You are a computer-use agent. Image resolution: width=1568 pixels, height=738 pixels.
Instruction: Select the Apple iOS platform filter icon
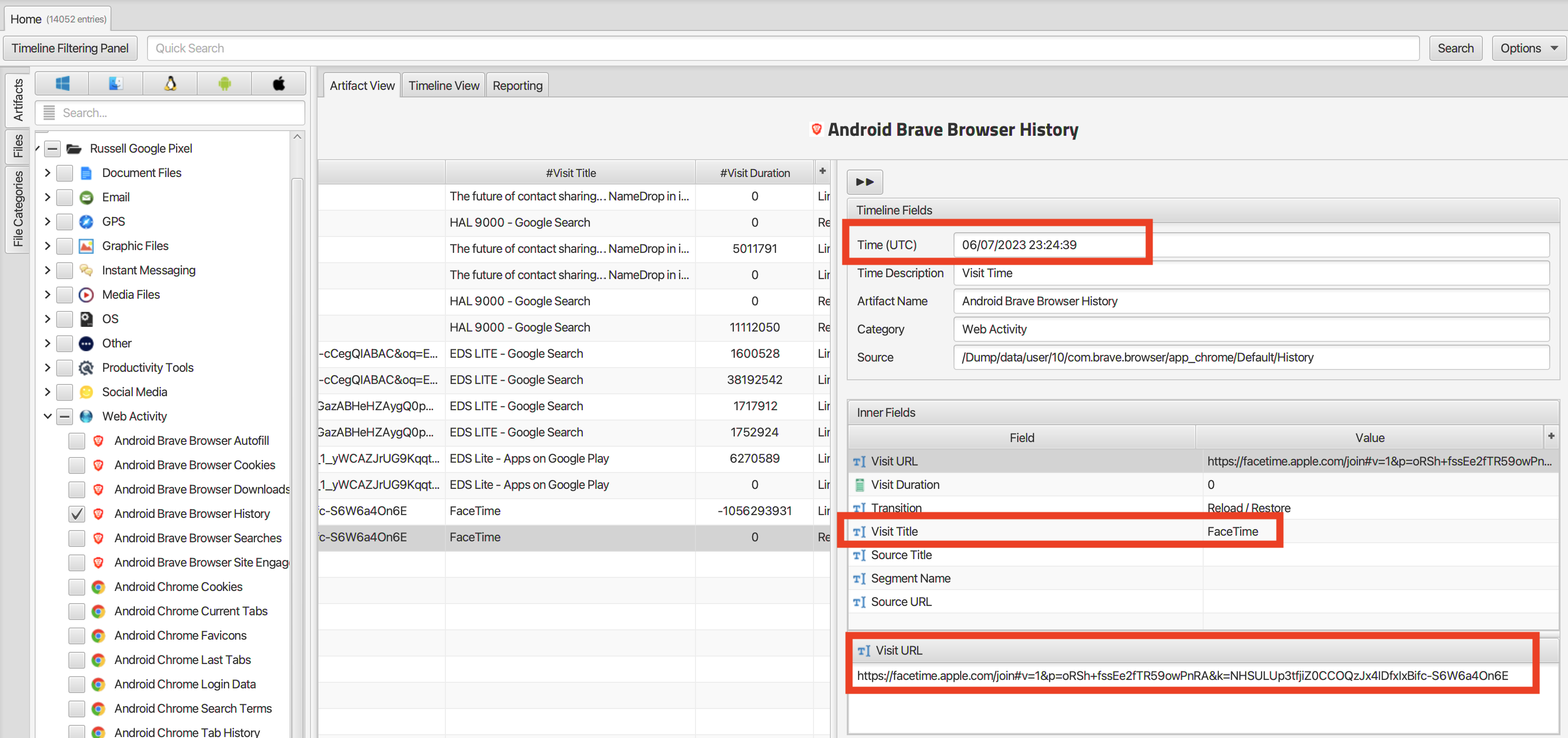point(279,83)
